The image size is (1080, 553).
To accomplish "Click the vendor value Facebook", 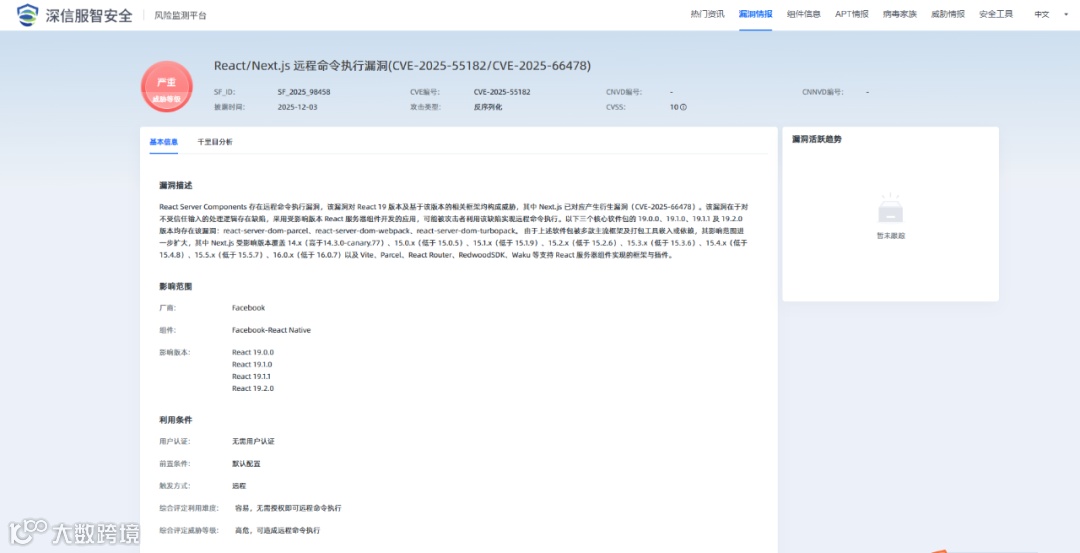I will point(249,308).
